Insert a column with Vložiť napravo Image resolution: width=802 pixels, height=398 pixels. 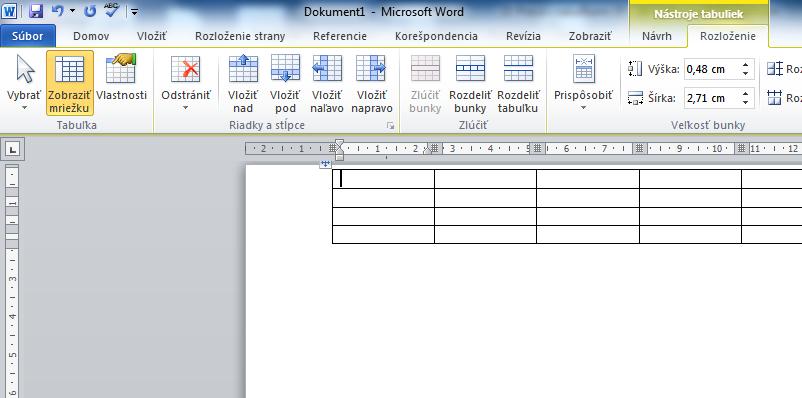[371, 83]
